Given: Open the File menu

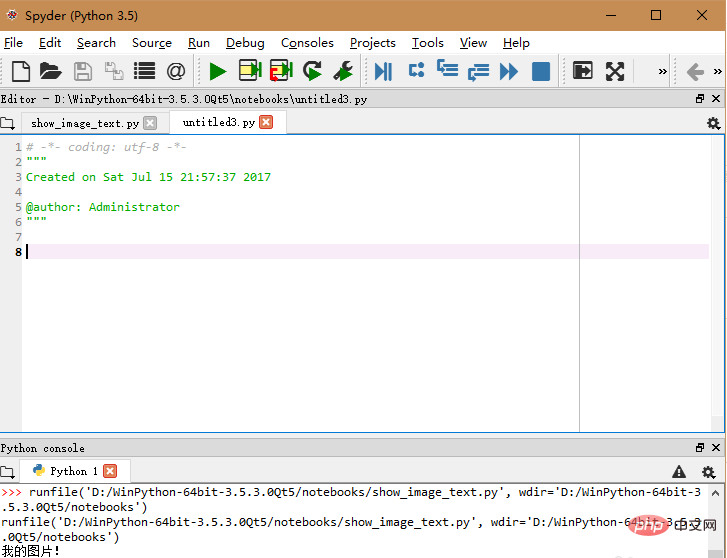Looking at the screenshot, I should click(x=13, y=43).
